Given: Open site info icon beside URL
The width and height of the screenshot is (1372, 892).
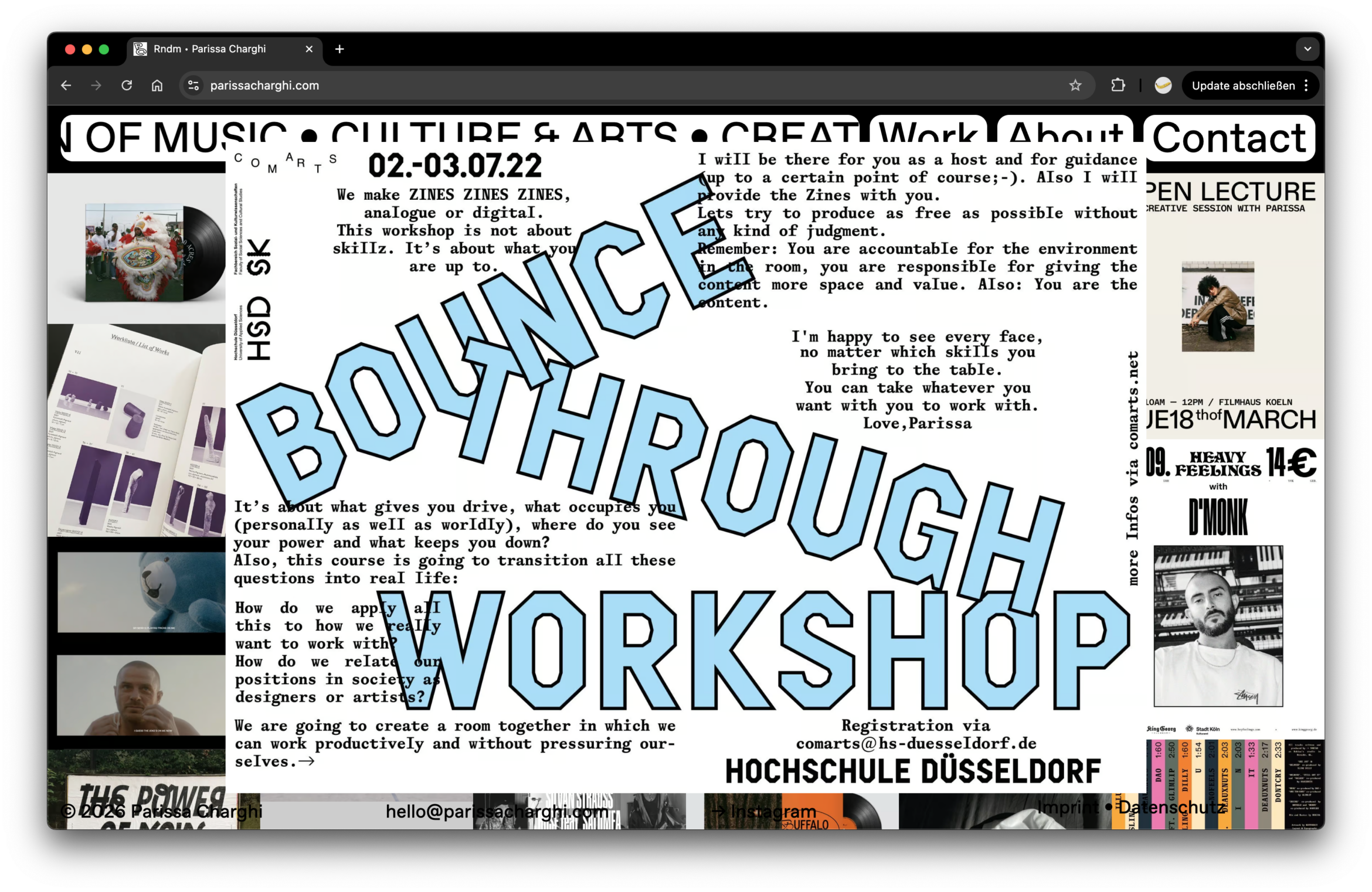Looking at the screenshot, I should (193, 86).
